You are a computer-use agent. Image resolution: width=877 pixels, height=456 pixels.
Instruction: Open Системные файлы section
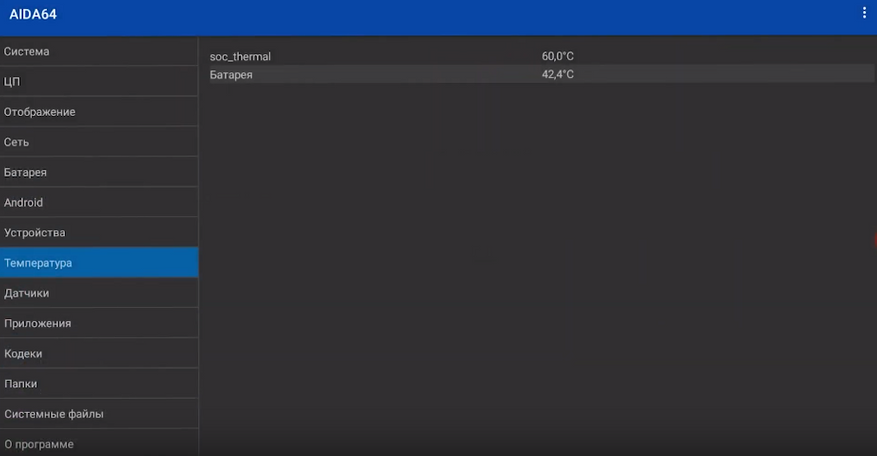[x=99, y=414]
